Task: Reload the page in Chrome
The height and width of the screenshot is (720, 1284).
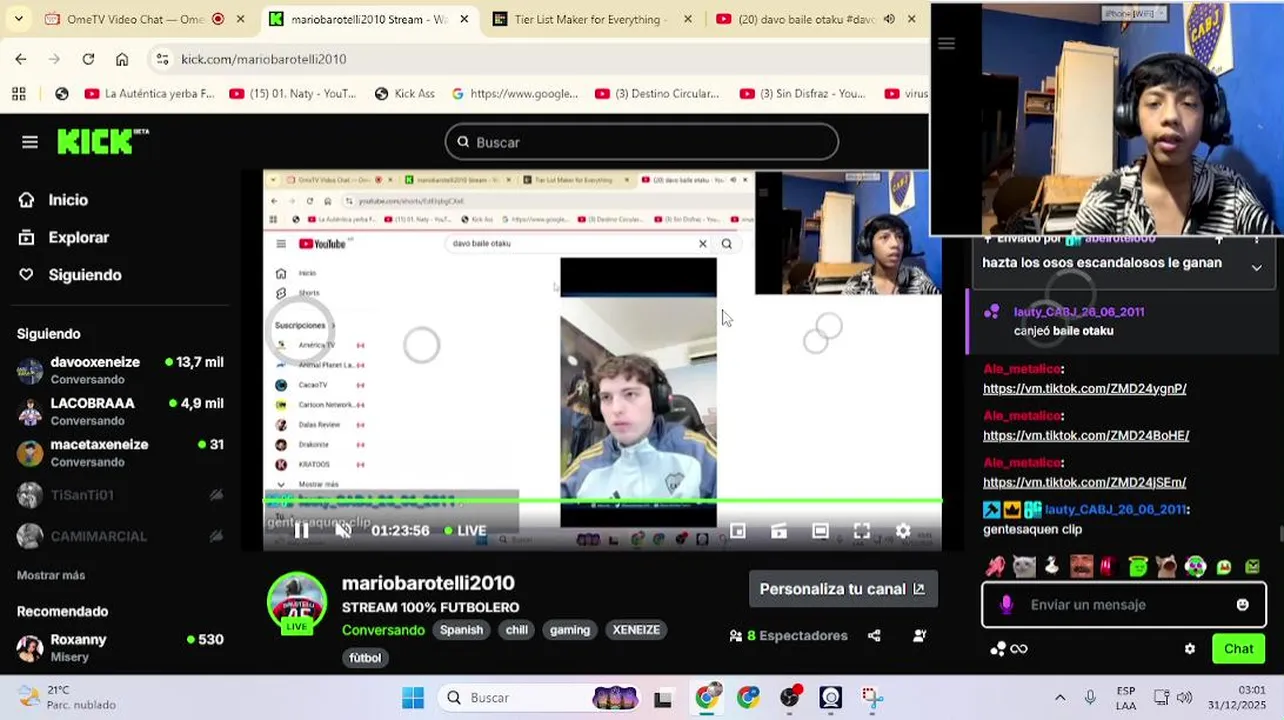Action: (x=88, y=59)
